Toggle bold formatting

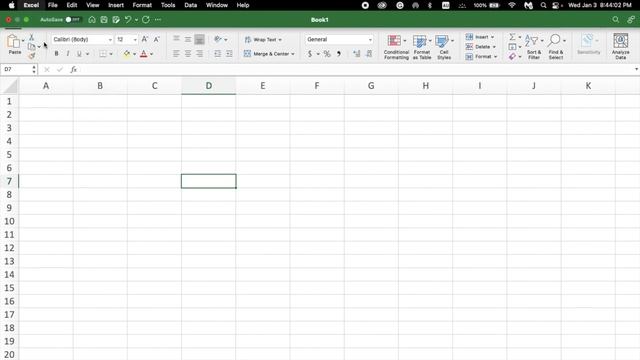click(56, 53)
